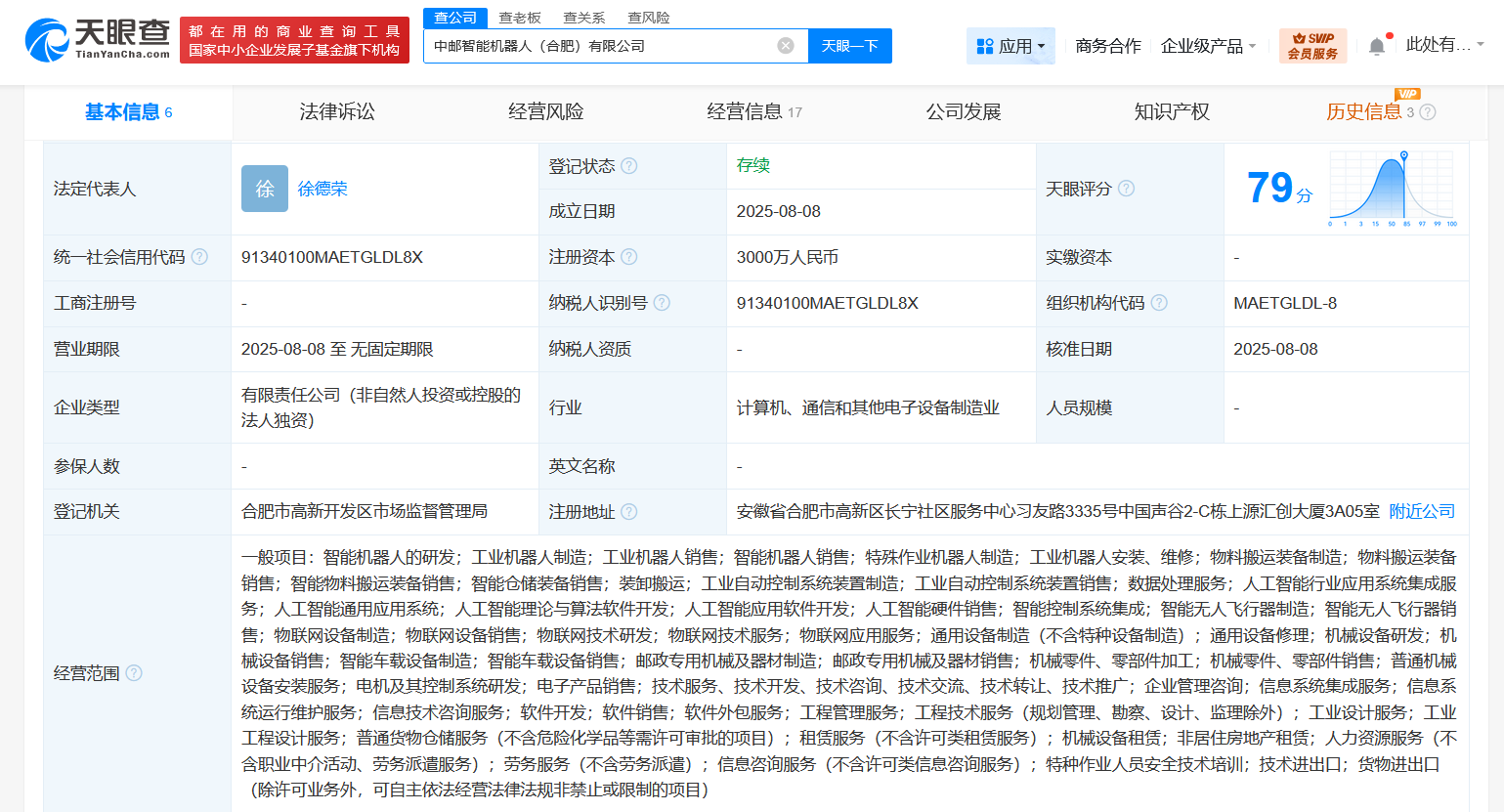Screen dimensions: 1504x812
Task: Expand the 企业级产品 dropdown
Action: 1209,45
